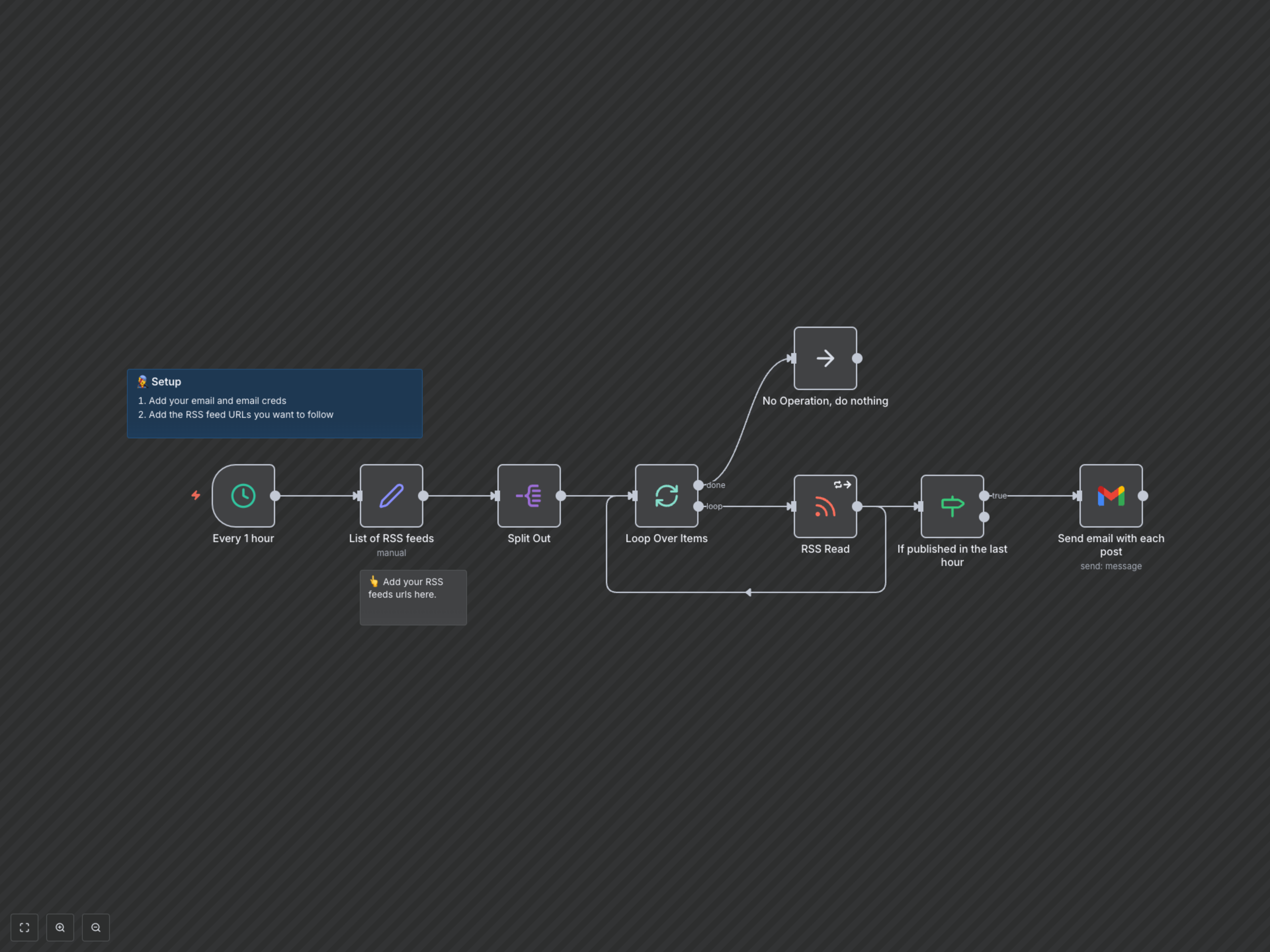Click the Setup sticky note
Screen dimensions: 1270x952
pos(275,403)
